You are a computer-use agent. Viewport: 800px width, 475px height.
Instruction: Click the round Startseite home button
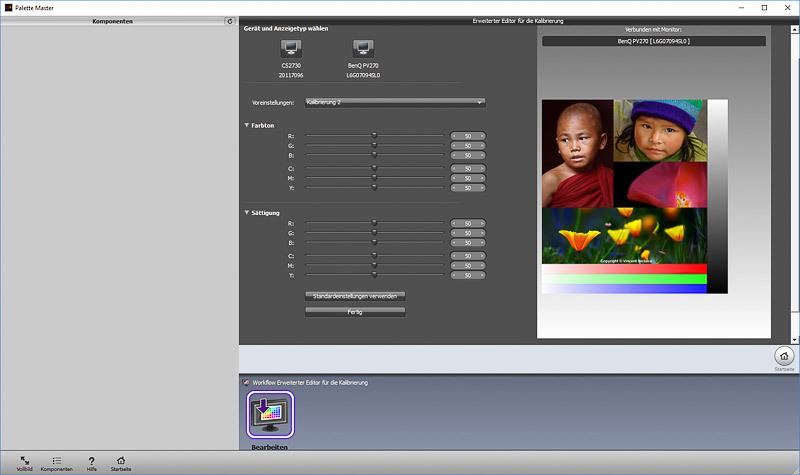click(784, 355)
